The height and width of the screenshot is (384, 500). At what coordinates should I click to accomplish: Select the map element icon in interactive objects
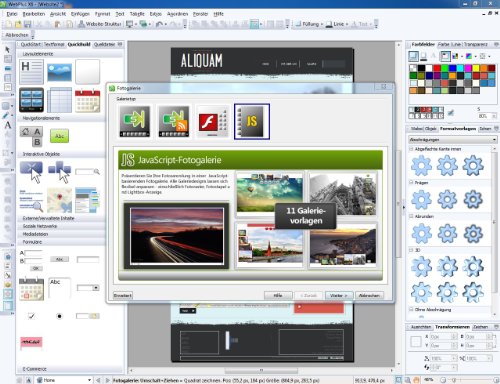coord(59,200)
